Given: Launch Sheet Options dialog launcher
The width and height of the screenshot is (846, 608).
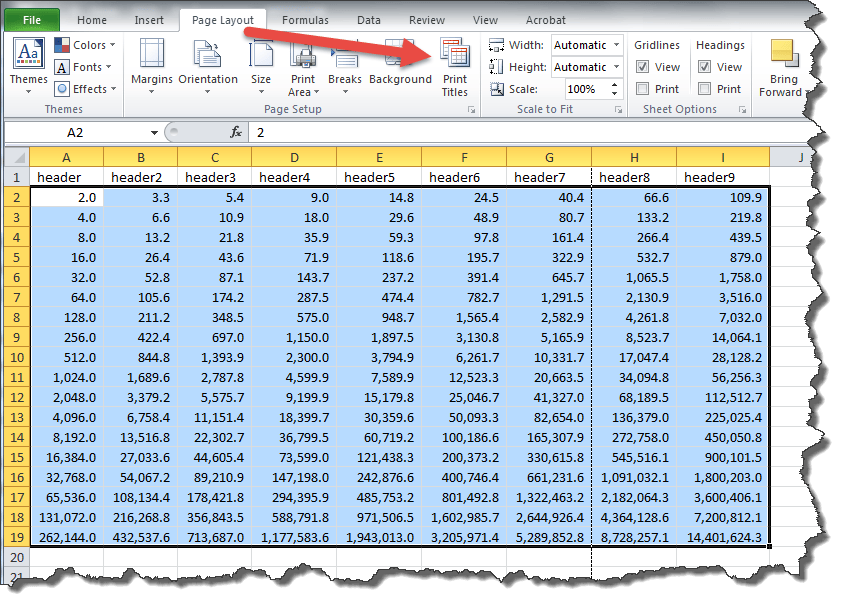Looking at the screenshot, I should pyautogui.click(x=742, y=110).
